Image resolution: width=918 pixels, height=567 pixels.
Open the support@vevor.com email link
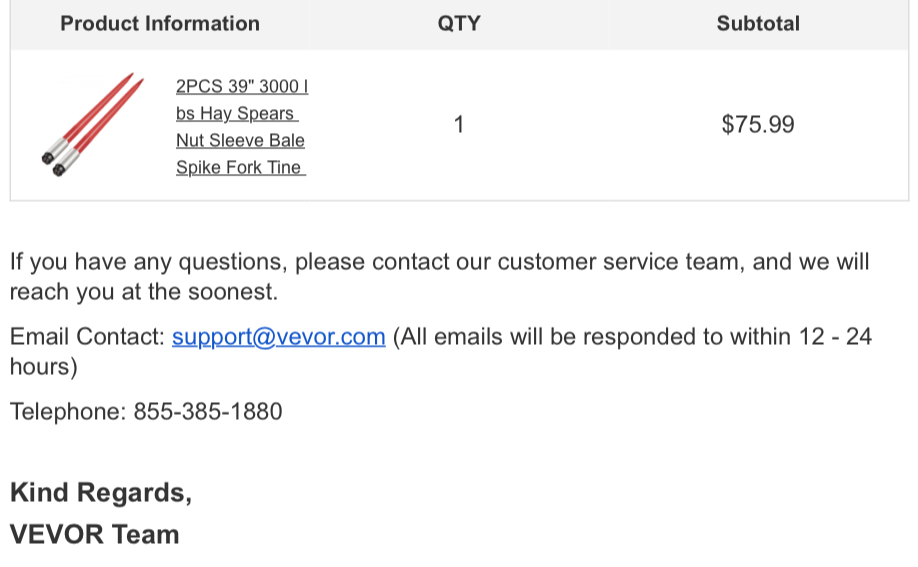pyautogui.click(x=279, y=337)
